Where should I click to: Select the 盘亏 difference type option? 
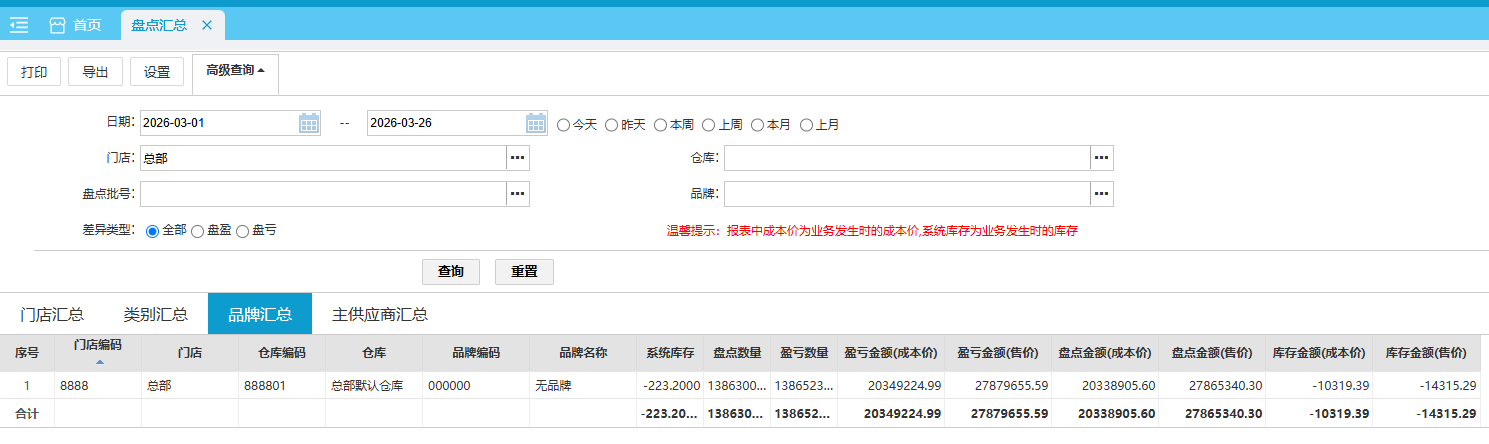[x=242, y=231]
